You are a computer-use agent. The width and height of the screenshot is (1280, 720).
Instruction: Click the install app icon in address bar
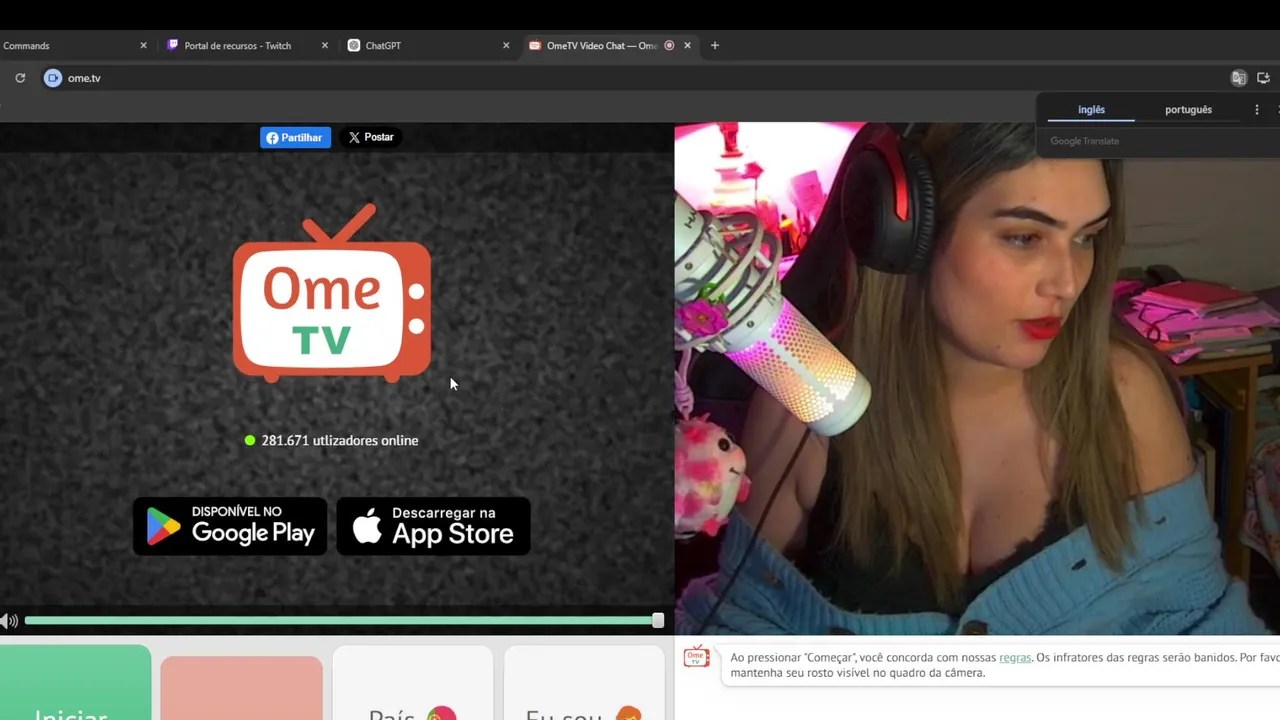tap(1263, 78)
